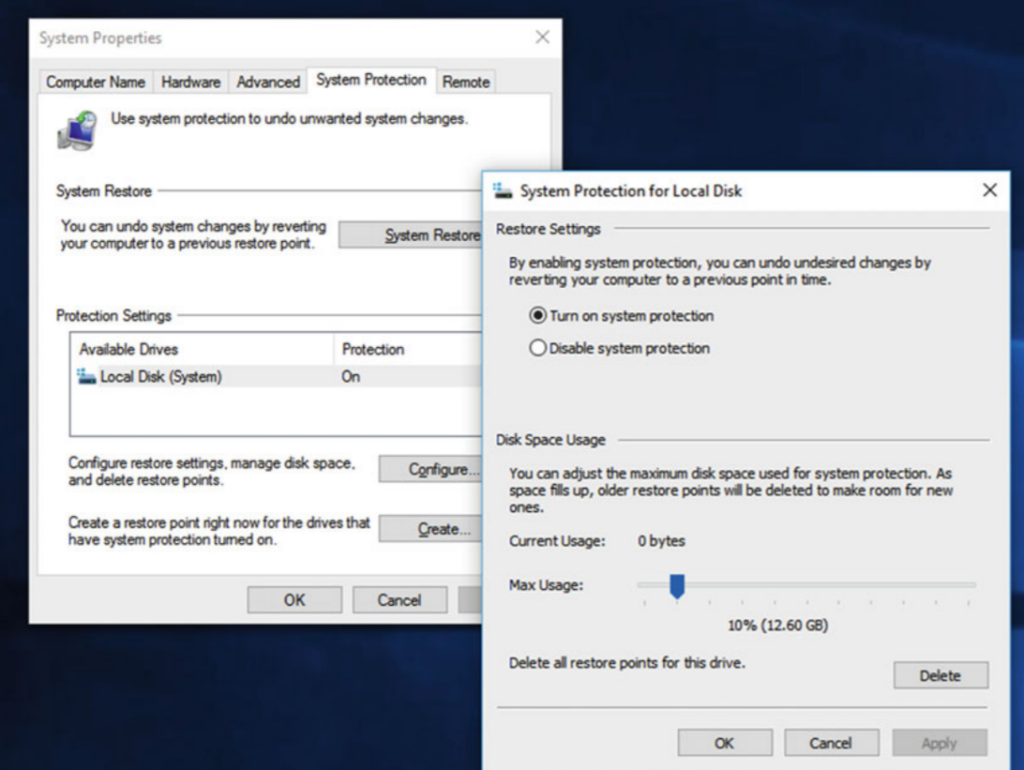This screenshot has height=770, width=1024.
Task: Choose Disable system protection radio button
Action: click(x=538, y=349)
